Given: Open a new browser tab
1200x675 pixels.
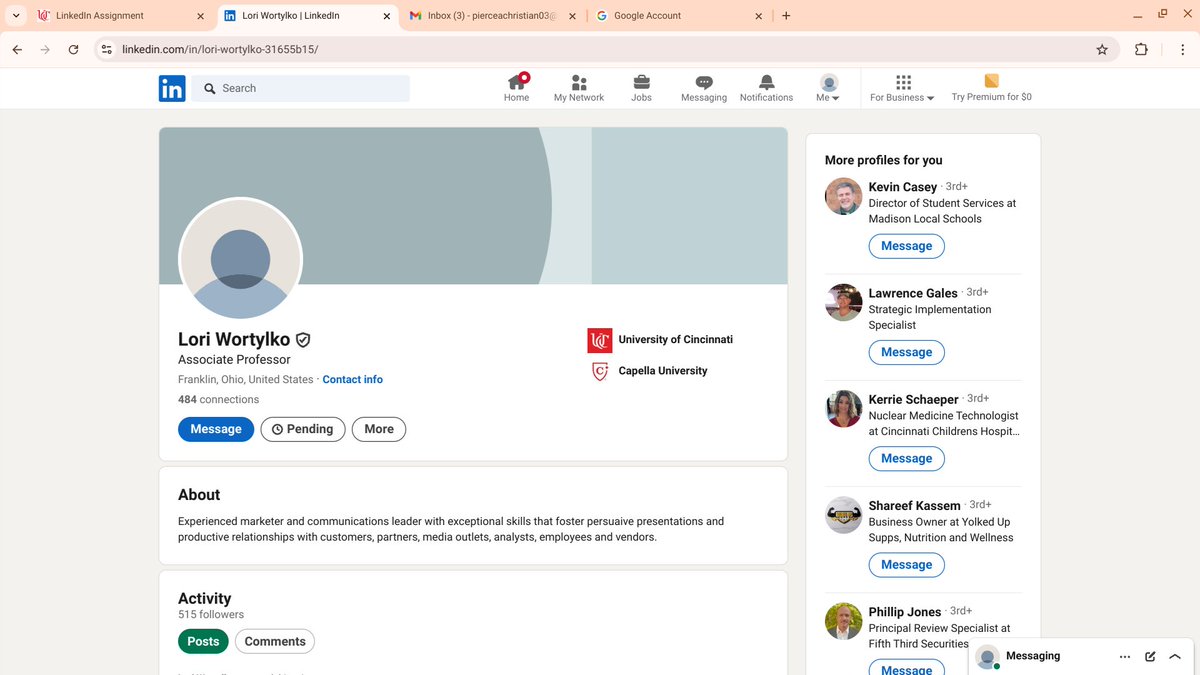Looking at the screenshot, I should (x=786, y=16).
